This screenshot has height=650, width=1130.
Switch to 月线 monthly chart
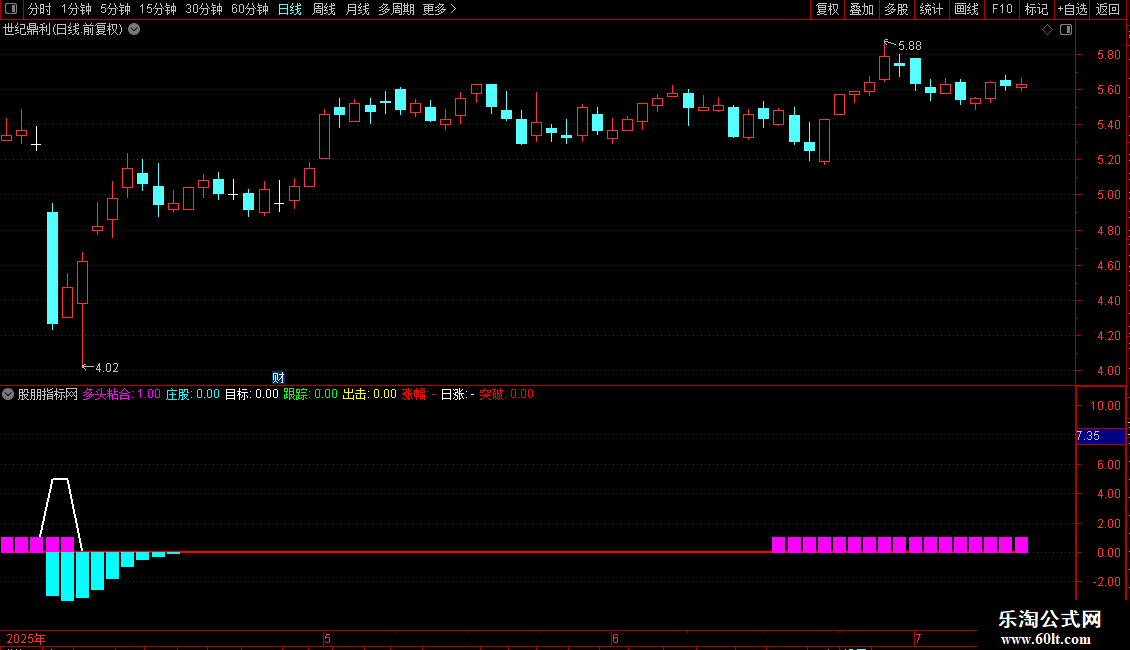(x=357, y=9)
